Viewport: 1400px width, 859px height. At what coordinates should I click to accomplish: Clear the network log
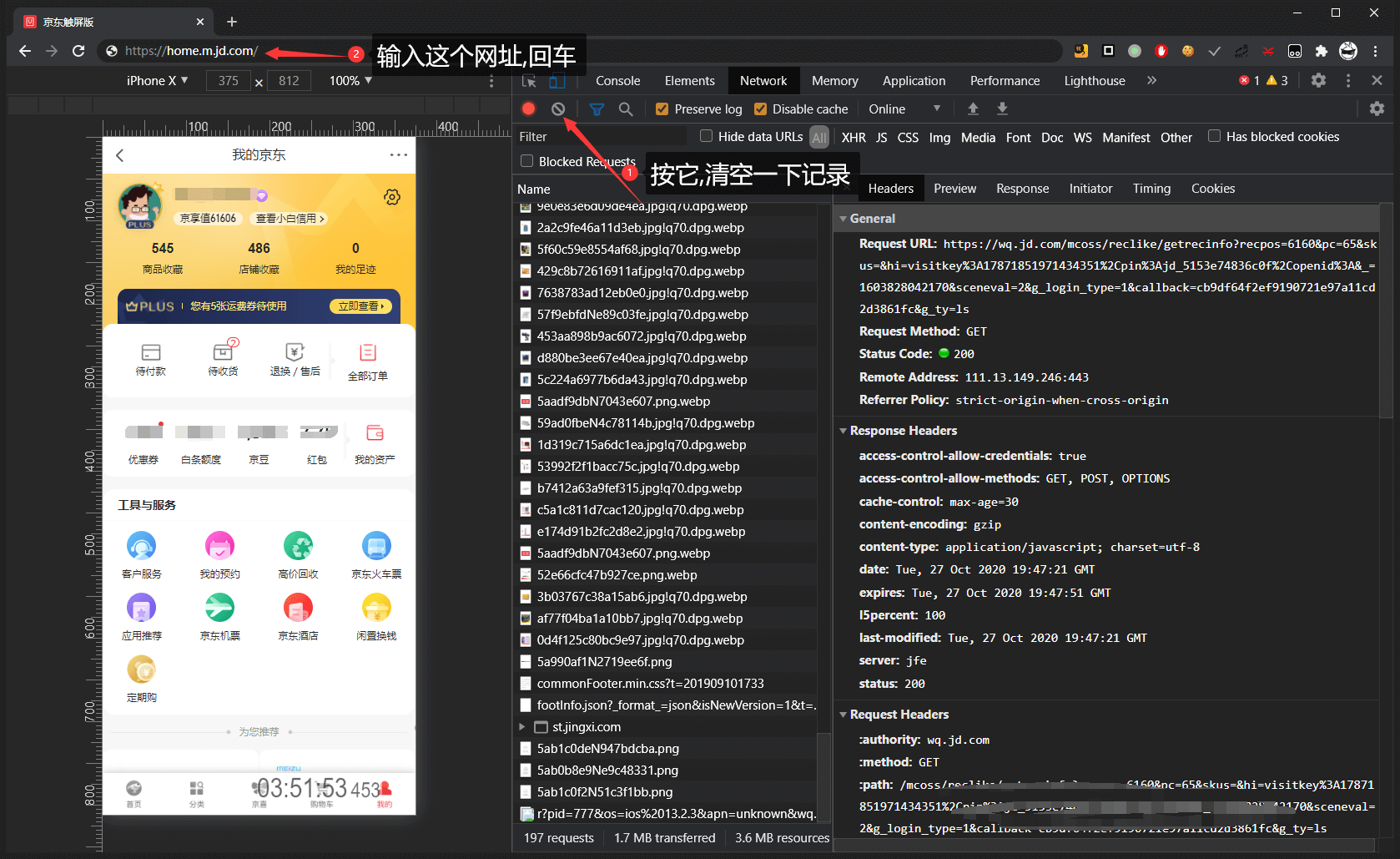(558, 109)
